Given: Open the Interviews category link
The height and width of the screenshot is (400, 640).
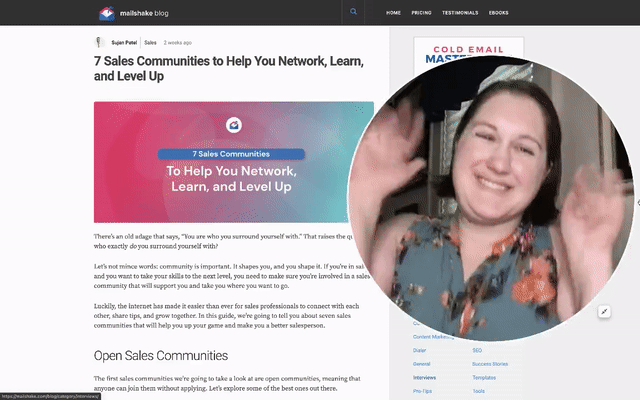Looking at the screenshot, I should pos(424,378).
